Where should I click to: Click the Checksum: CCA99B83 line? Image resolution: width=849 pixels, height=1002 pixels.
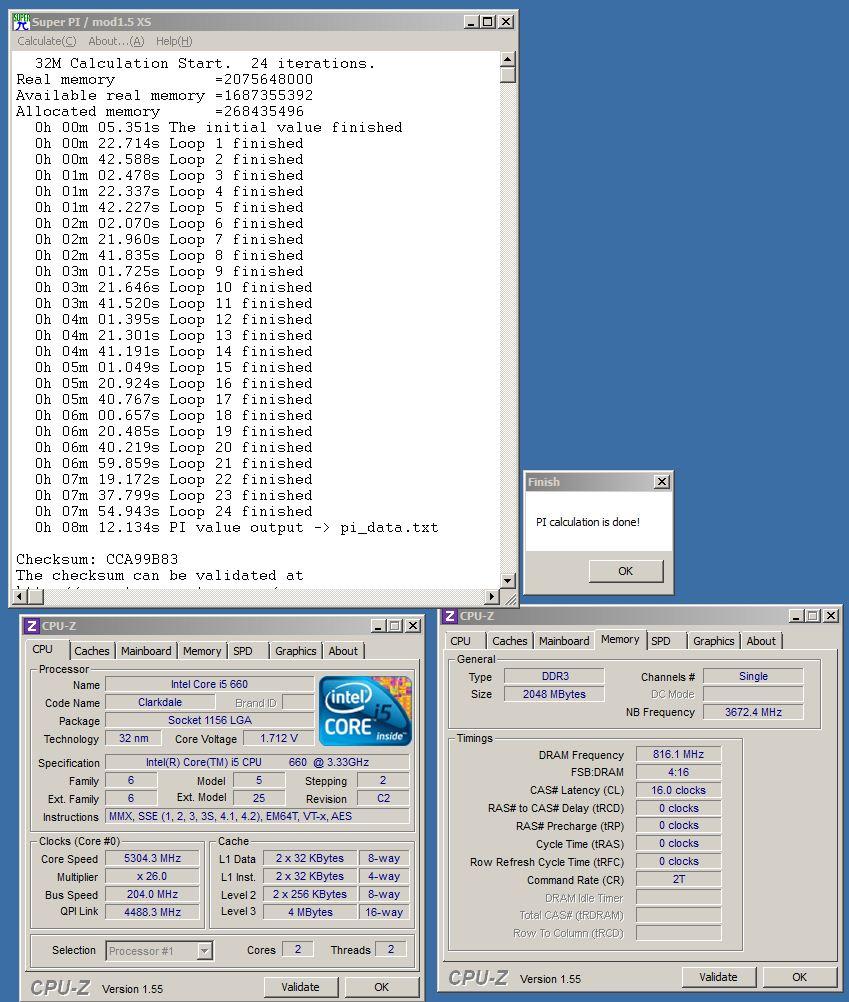pos(97,559)
